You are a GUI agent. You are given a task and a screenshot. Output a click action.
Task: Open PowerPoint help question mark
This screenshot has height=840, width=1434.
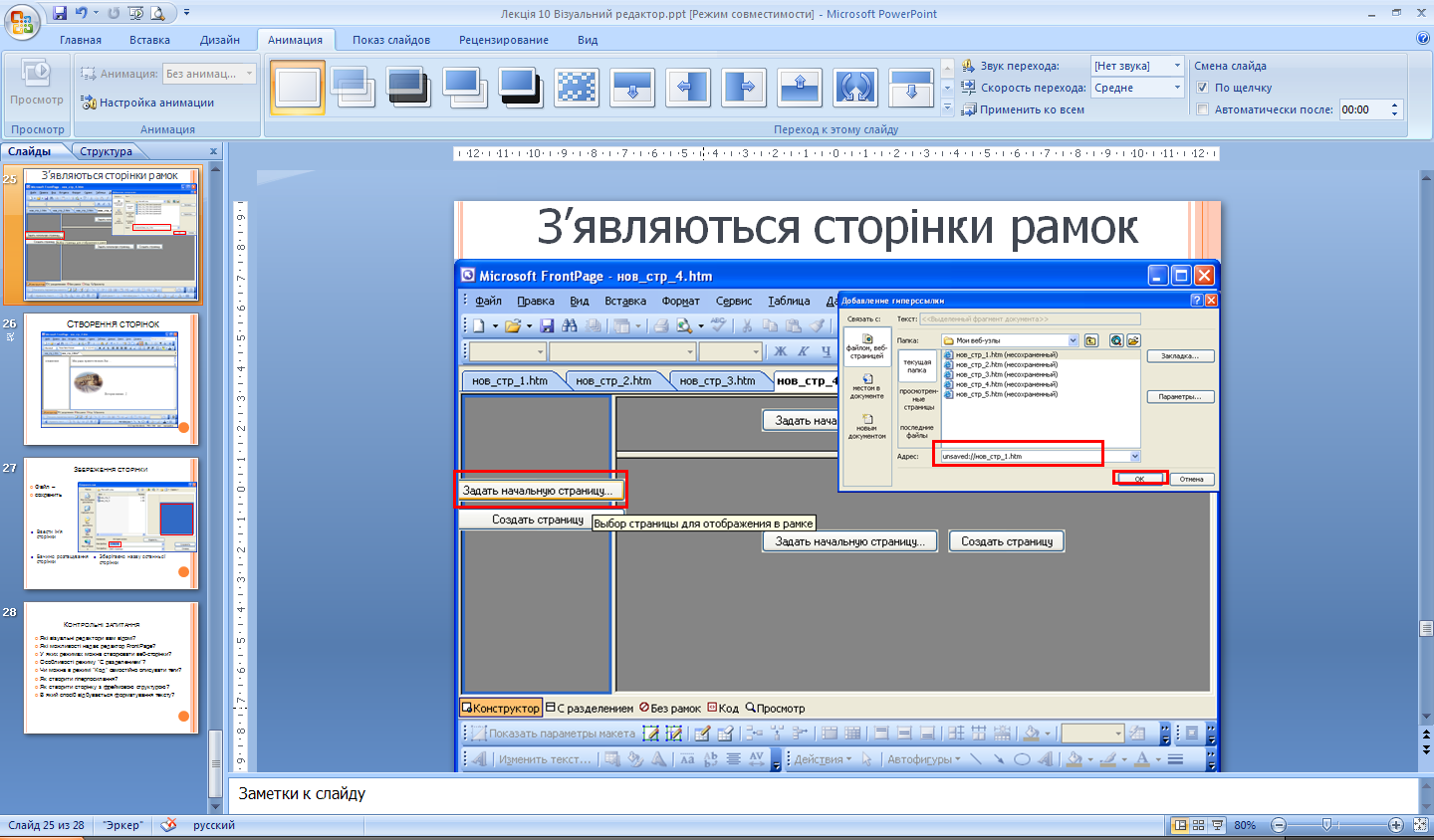pos(1422,39)
